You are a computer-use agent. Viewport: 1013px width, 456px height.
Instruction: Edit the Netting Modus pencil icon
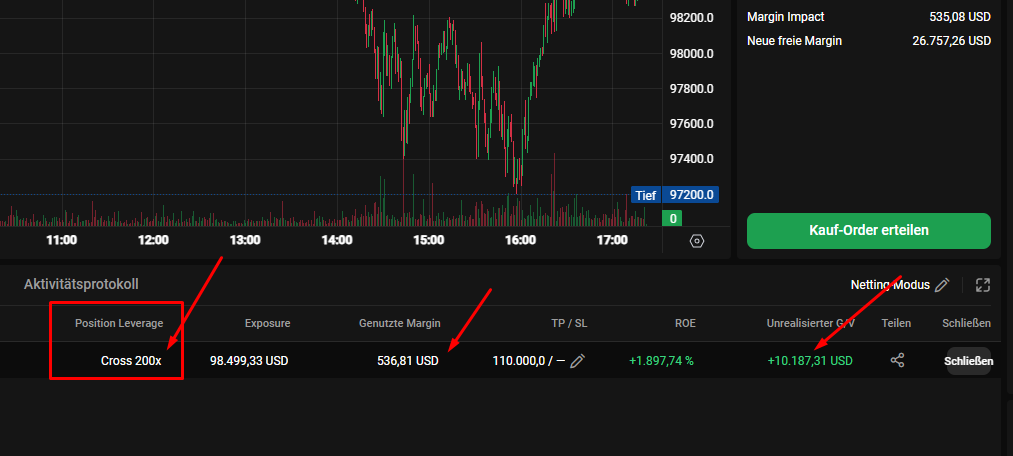[x=943, y=285]
